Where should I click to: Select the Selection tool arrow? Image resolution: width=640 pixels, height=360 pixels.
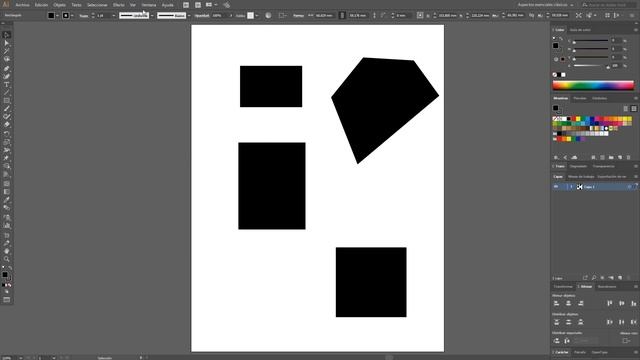pos(7,35)
